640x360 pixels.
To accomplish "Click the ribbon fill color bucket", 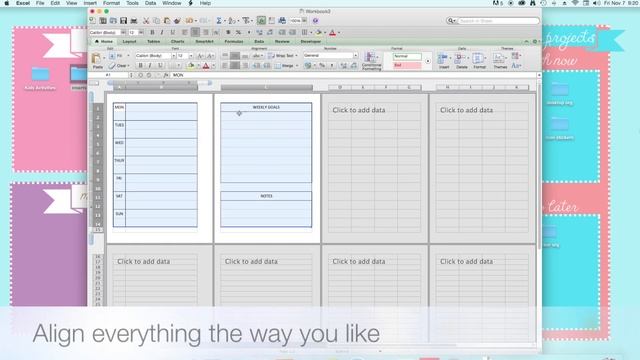I will [x=190, y=66].
